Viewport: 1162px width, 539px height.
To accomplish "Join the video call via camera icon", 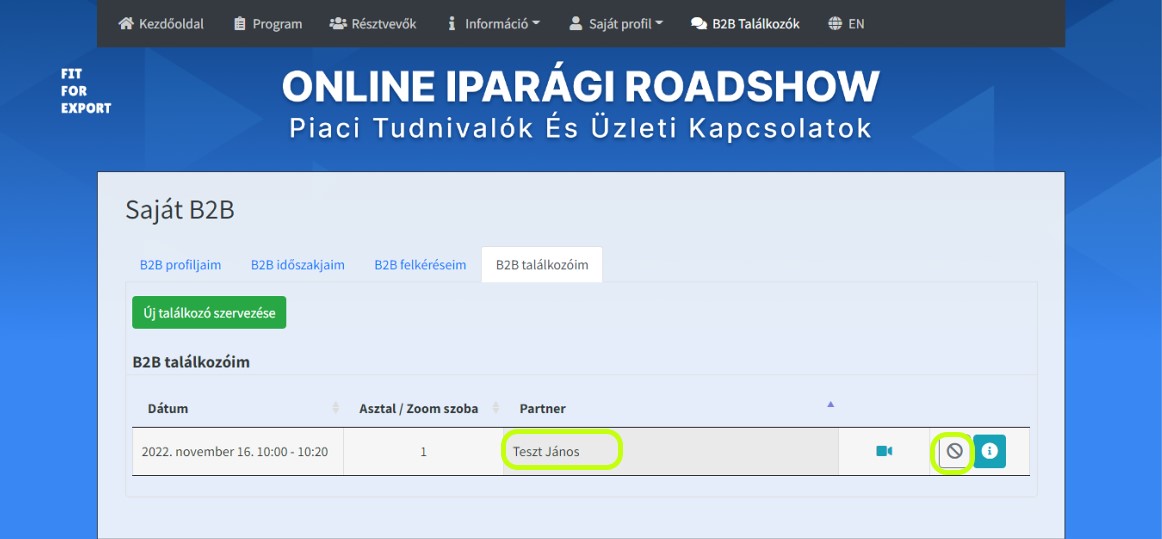I will (884, 451).
